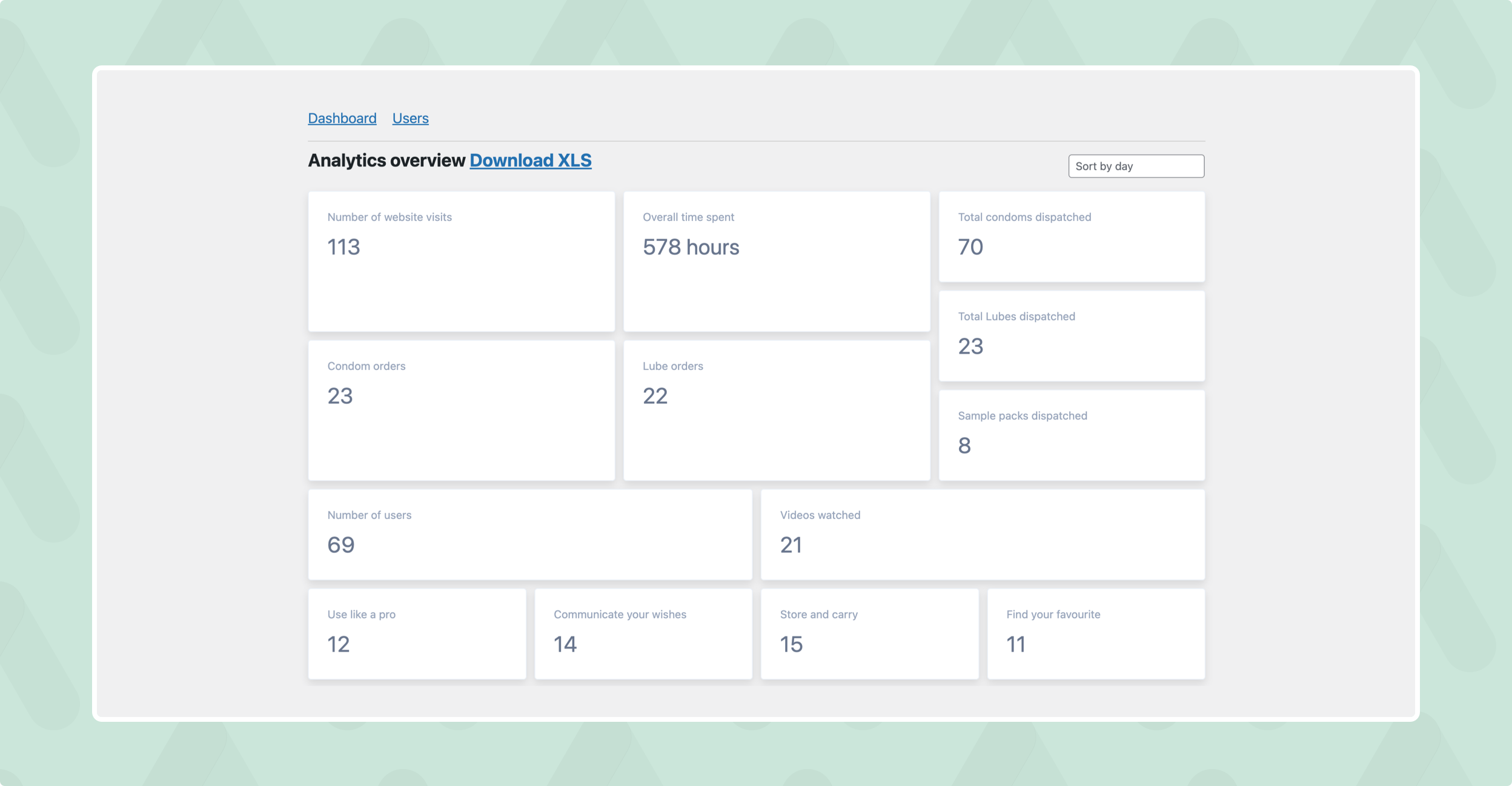
Task: Select the Total Lubes dispatched card
Action: point(1071,336)
